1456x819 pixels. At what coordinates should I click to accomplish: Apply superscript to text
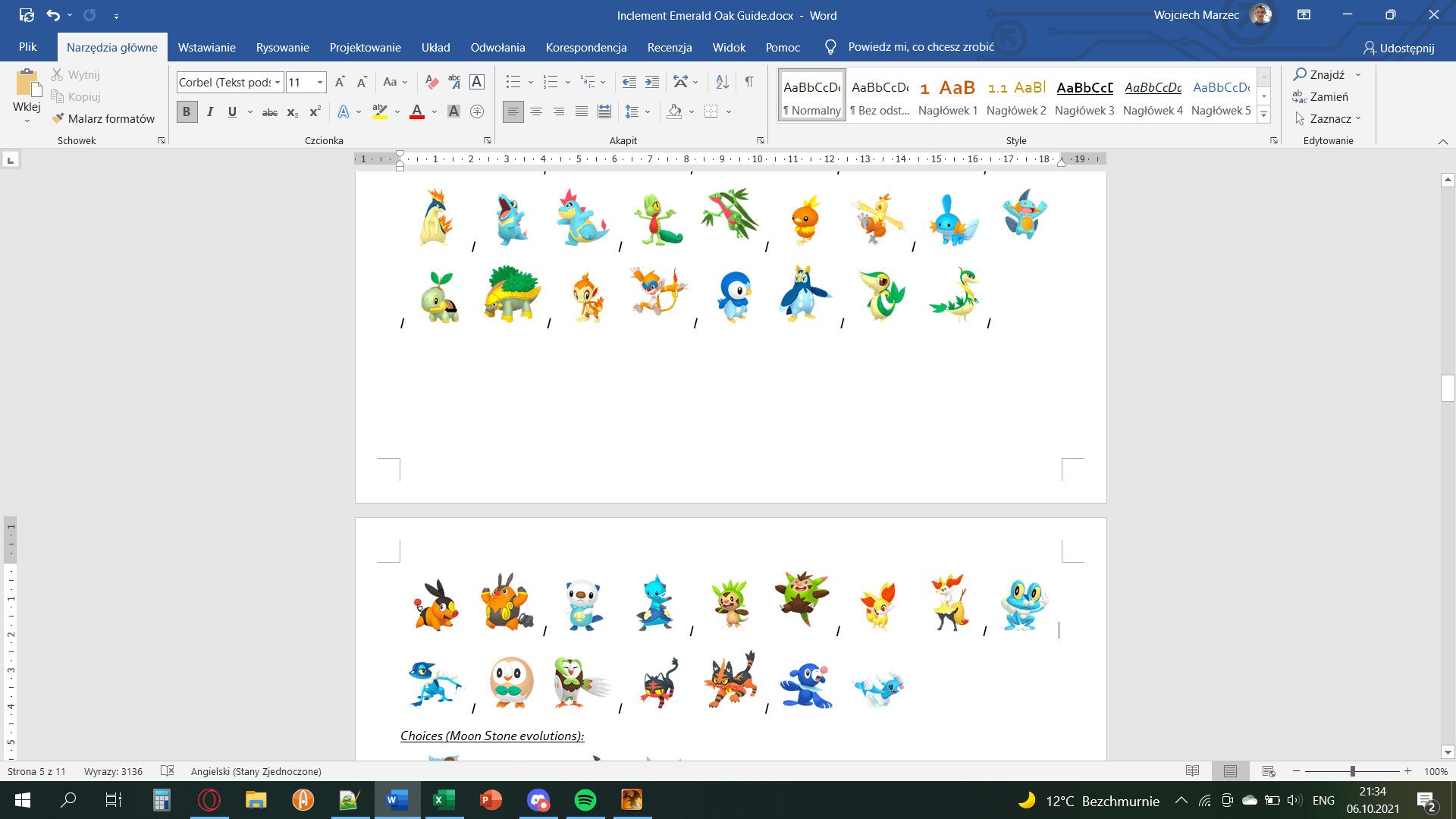pyautogui.click(x=314, y=111)
